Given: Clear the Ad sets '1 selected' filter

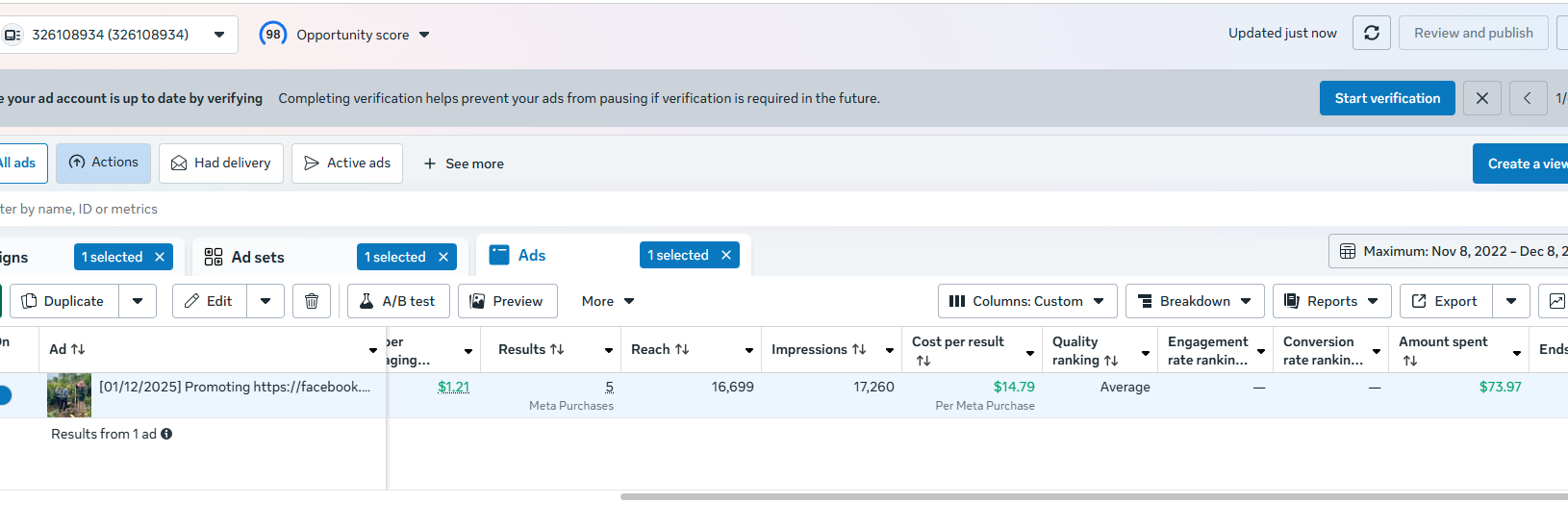Looking at the screenshot, I should 443,257.
